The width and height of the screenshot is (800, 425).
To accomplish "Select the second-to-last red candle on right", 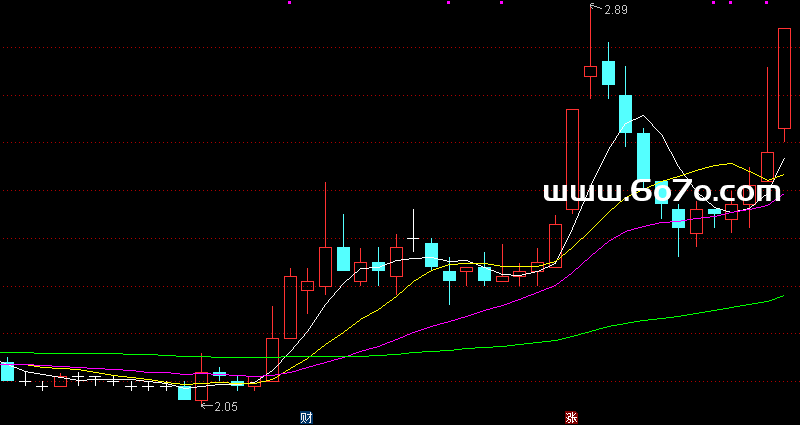I will point(767,165).
